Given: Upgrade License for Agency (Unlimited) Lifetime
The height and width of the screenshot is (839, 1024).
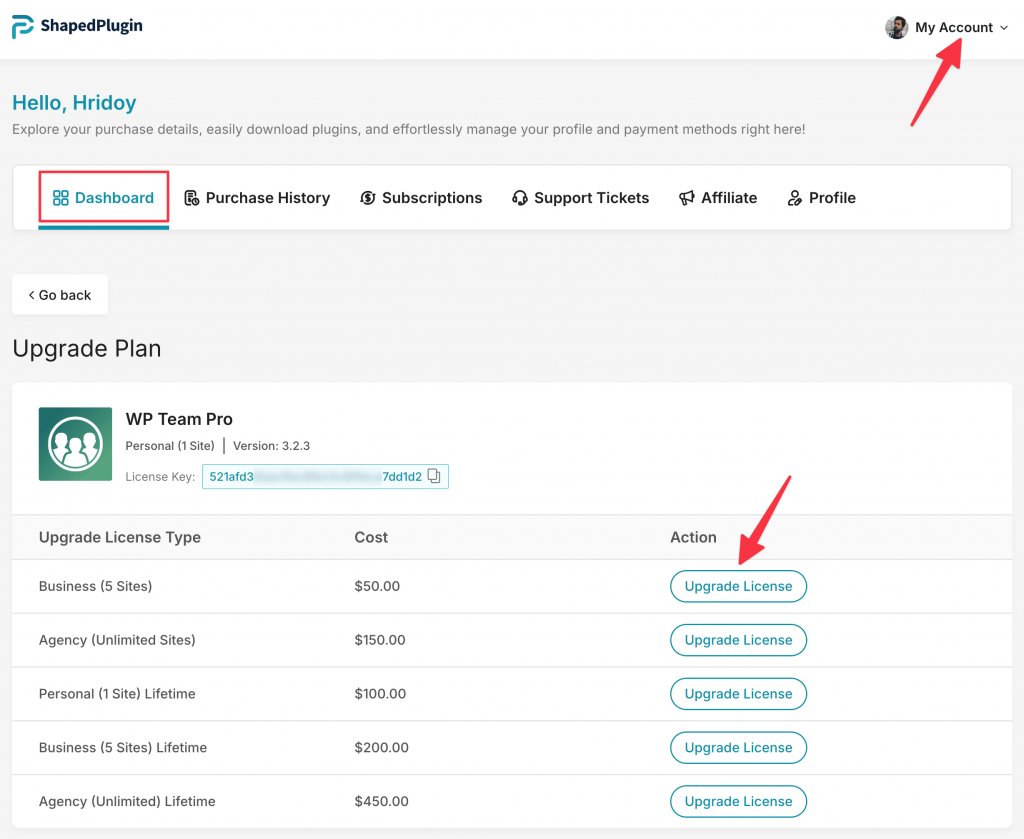Looking at the screenshot, I should [739, 801].
